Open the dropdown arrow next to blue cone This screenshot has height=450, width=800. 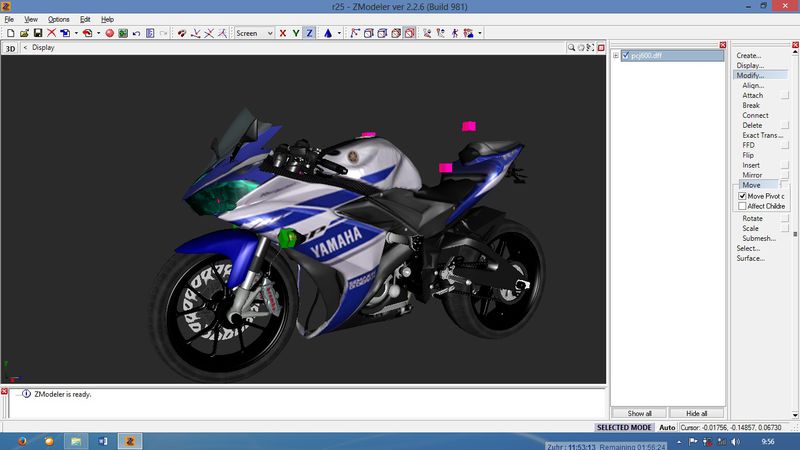[339, 33]
